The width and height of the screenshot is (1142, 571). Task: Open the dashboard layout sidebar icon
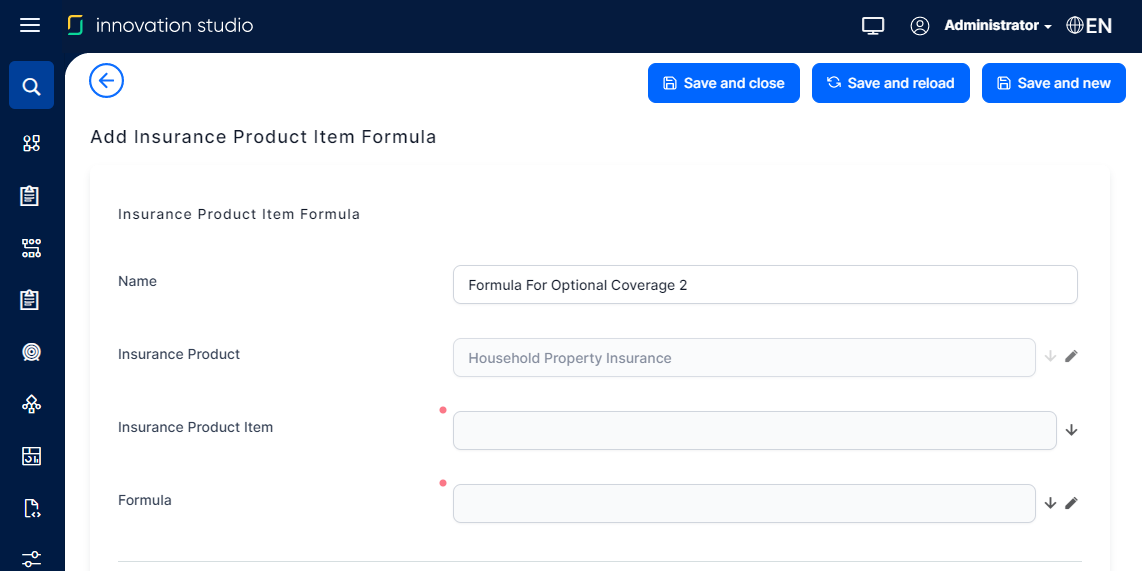tap(31, 457)
